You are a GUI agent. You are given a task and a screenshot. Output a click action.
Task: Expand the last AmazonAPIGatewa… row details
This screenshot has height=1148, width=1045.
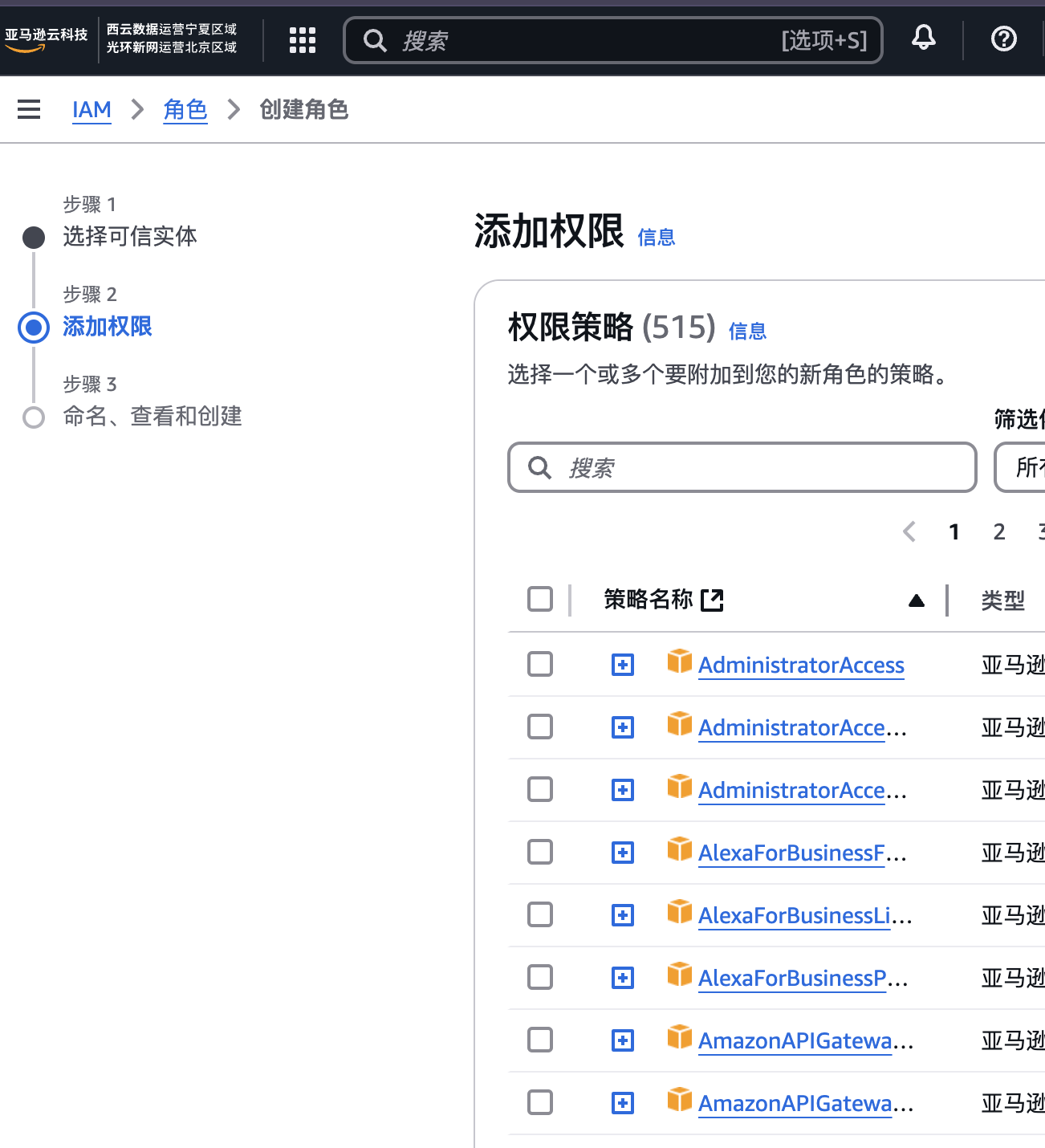(623, 1103)
